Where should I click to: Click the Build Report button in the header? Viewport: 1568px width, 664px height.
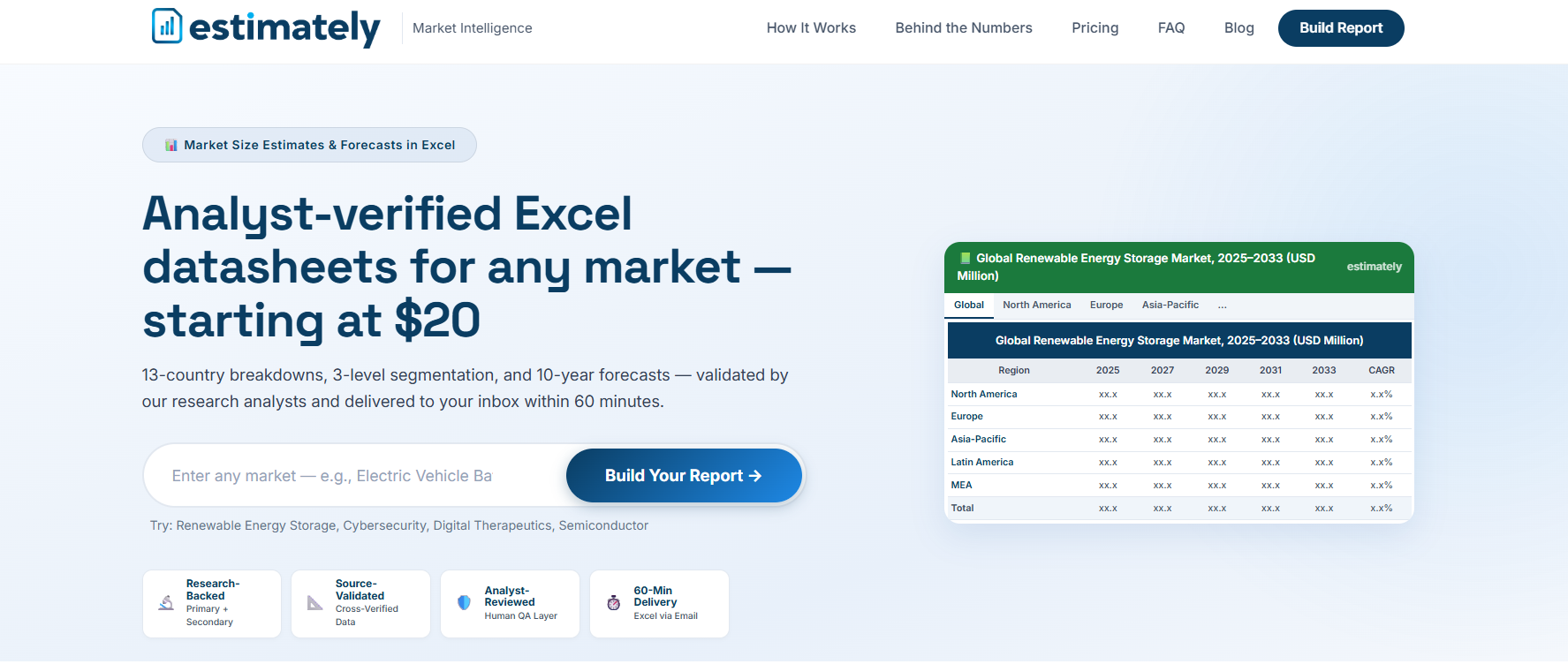(1341, 28)
